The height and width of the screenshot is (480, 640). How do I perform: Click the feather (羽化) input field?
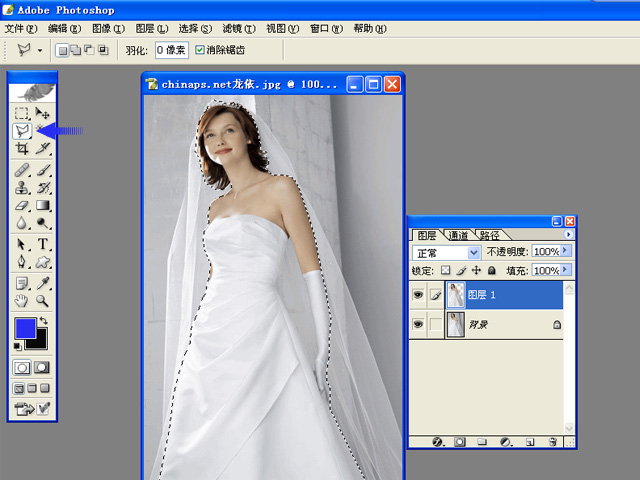[171, 50]
